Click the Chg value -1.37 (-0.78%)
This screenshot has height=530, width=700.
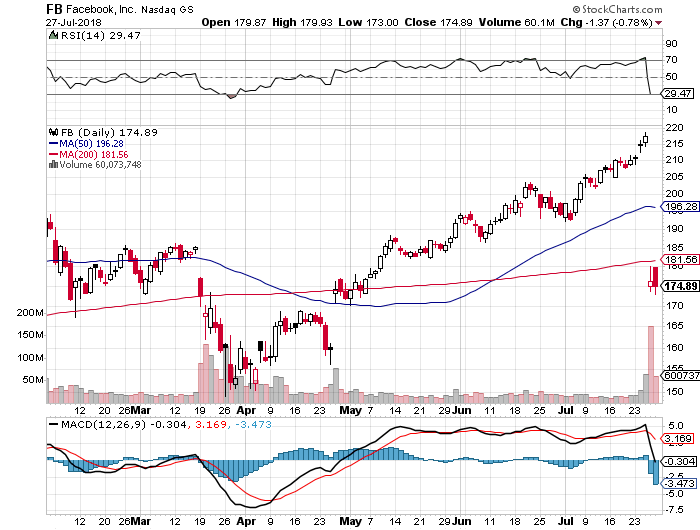pyautogui.click(x=619, y=22)
